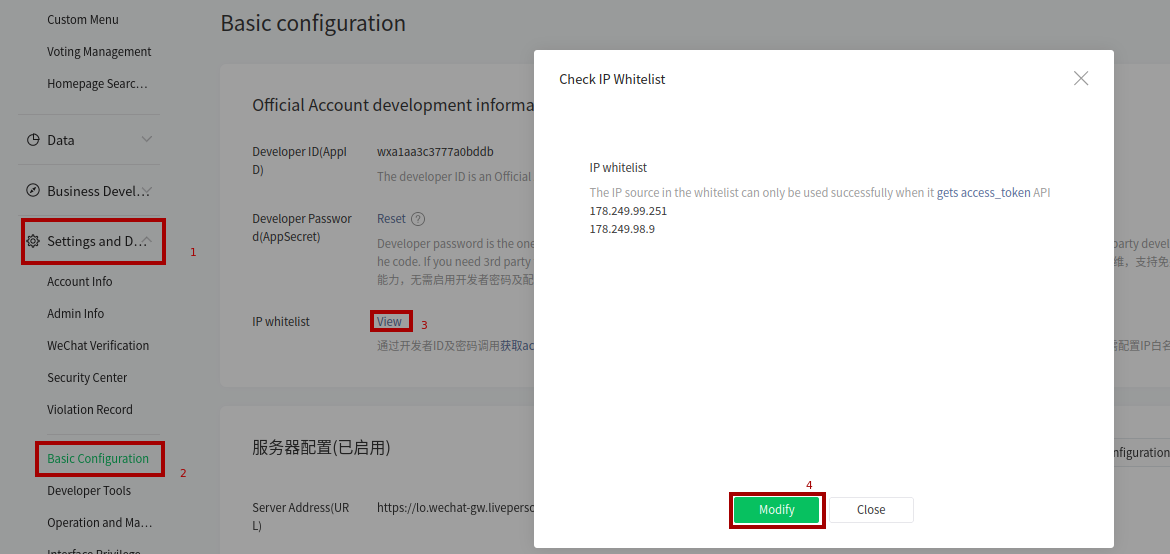Go to the Admin Info page
1170x554 pixels.
click(x=75, y=314)
